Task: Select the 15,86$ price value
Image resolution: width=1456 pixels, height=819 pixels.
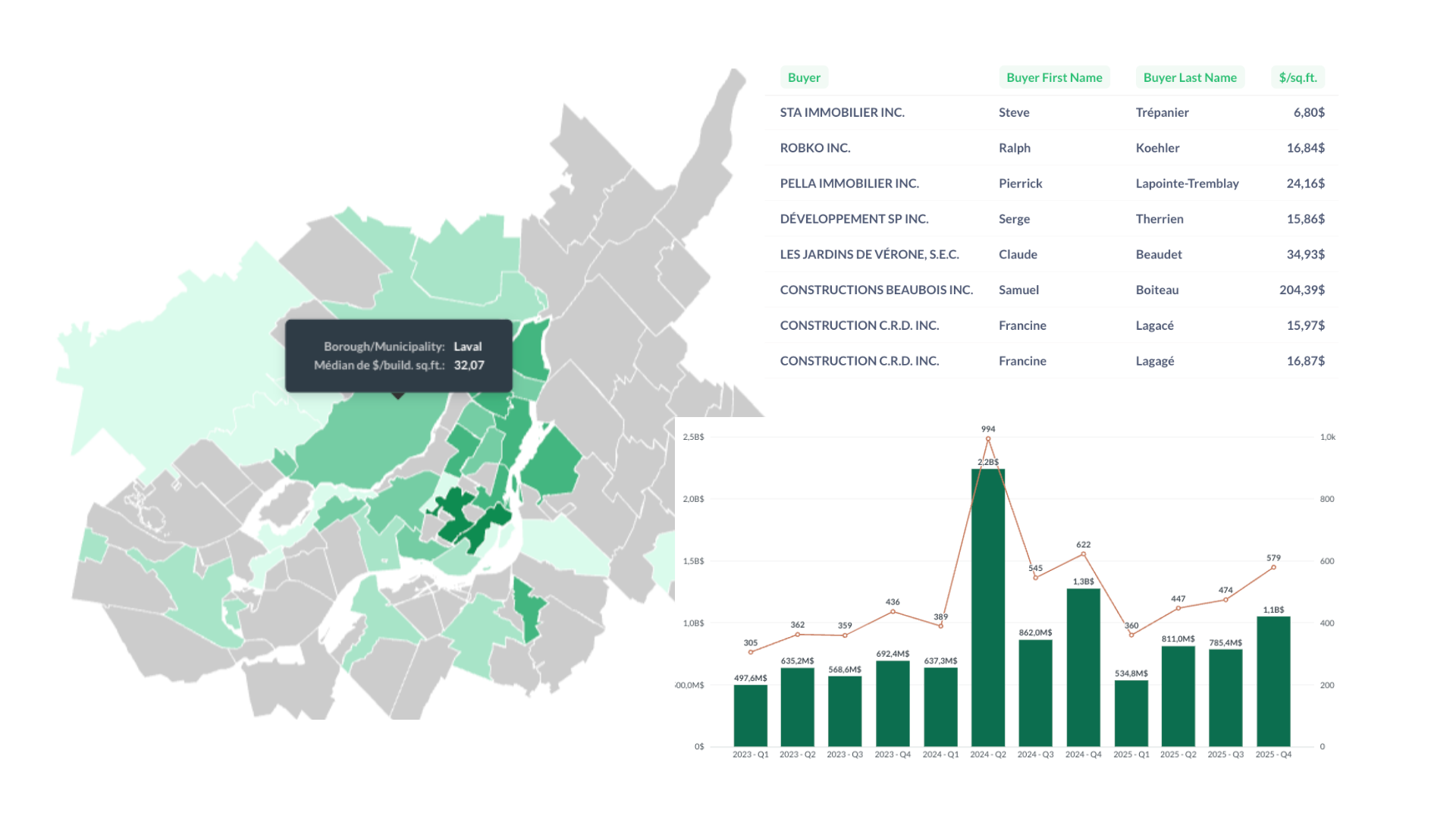Action: click(x=1305, y=219)
